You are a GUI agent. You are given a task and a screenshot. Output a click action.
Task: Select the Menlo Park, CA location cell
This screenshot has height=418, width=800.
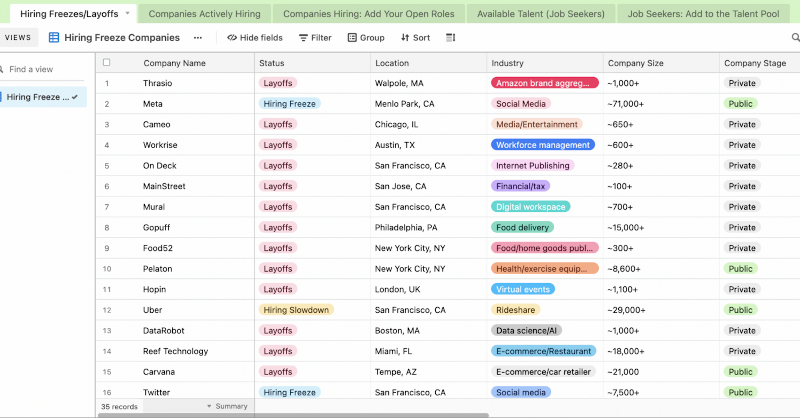click(429, 104)
